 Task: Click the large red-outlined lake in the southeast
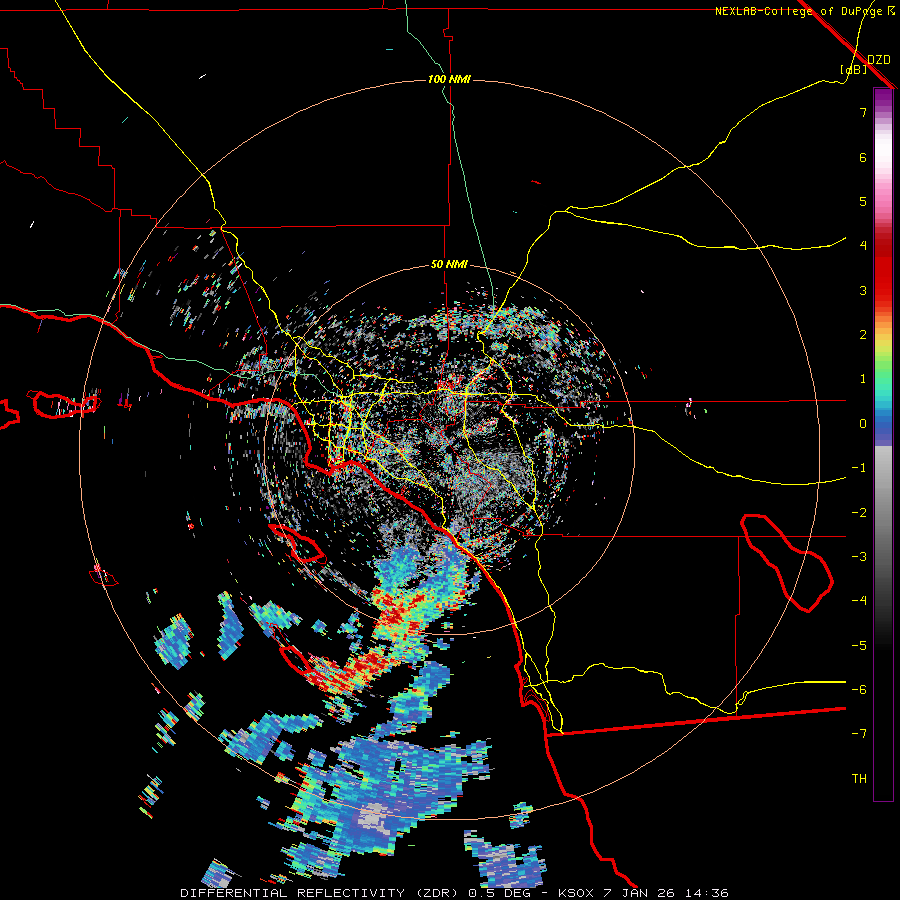pyautogui.click(x=786, y=563)
